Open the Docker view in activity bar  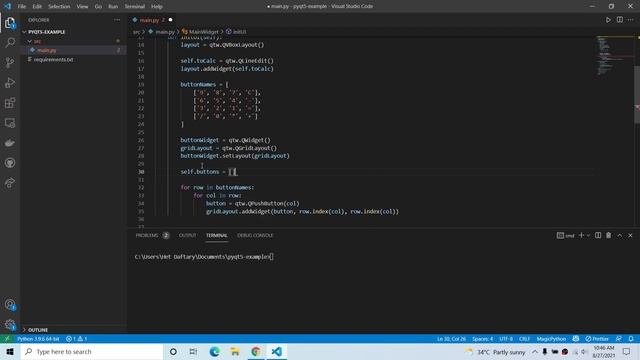pyautogui.click(x=10, y=143)
